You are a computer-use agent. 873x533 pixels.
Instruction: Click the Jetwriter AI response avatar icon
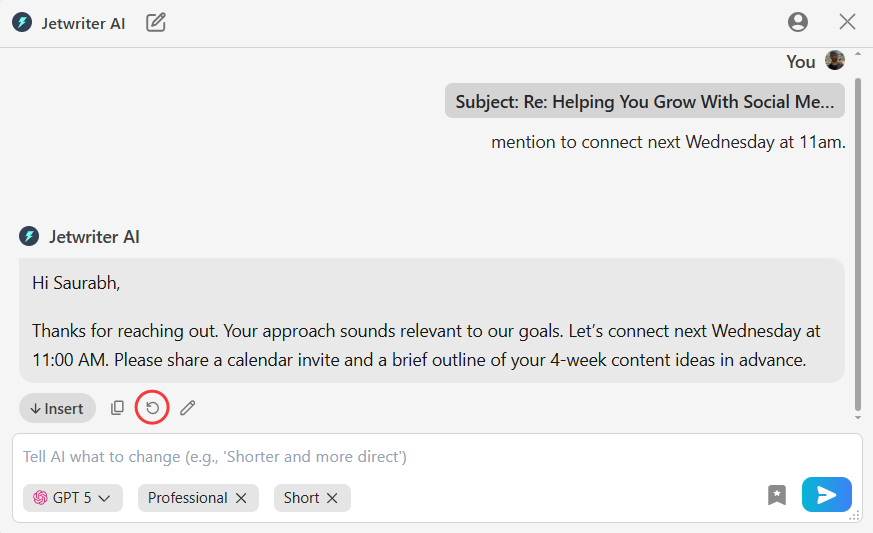coord(29,237)
